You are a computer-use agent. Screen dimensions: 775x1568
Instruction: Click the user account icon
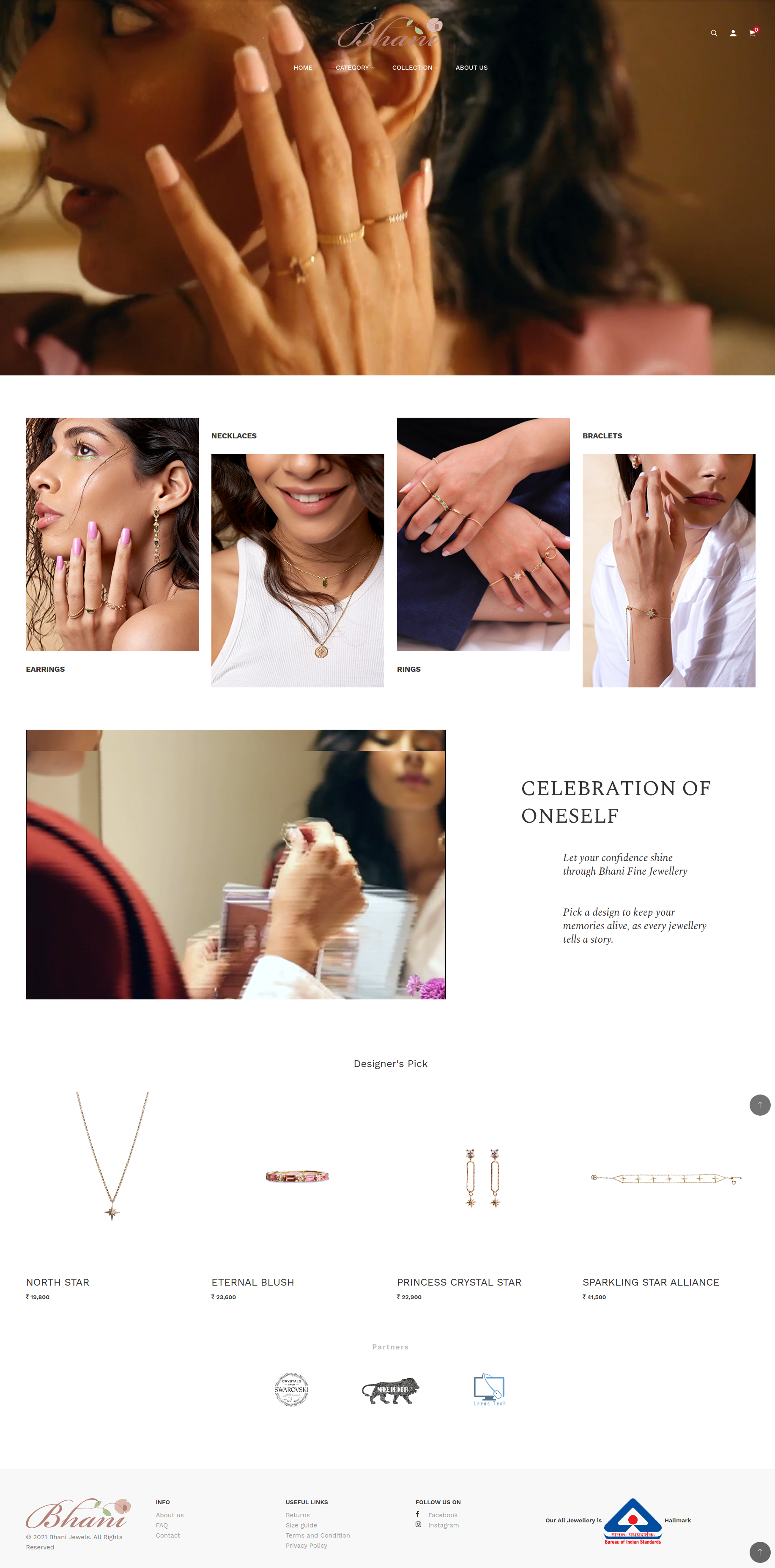click(733, 33)
